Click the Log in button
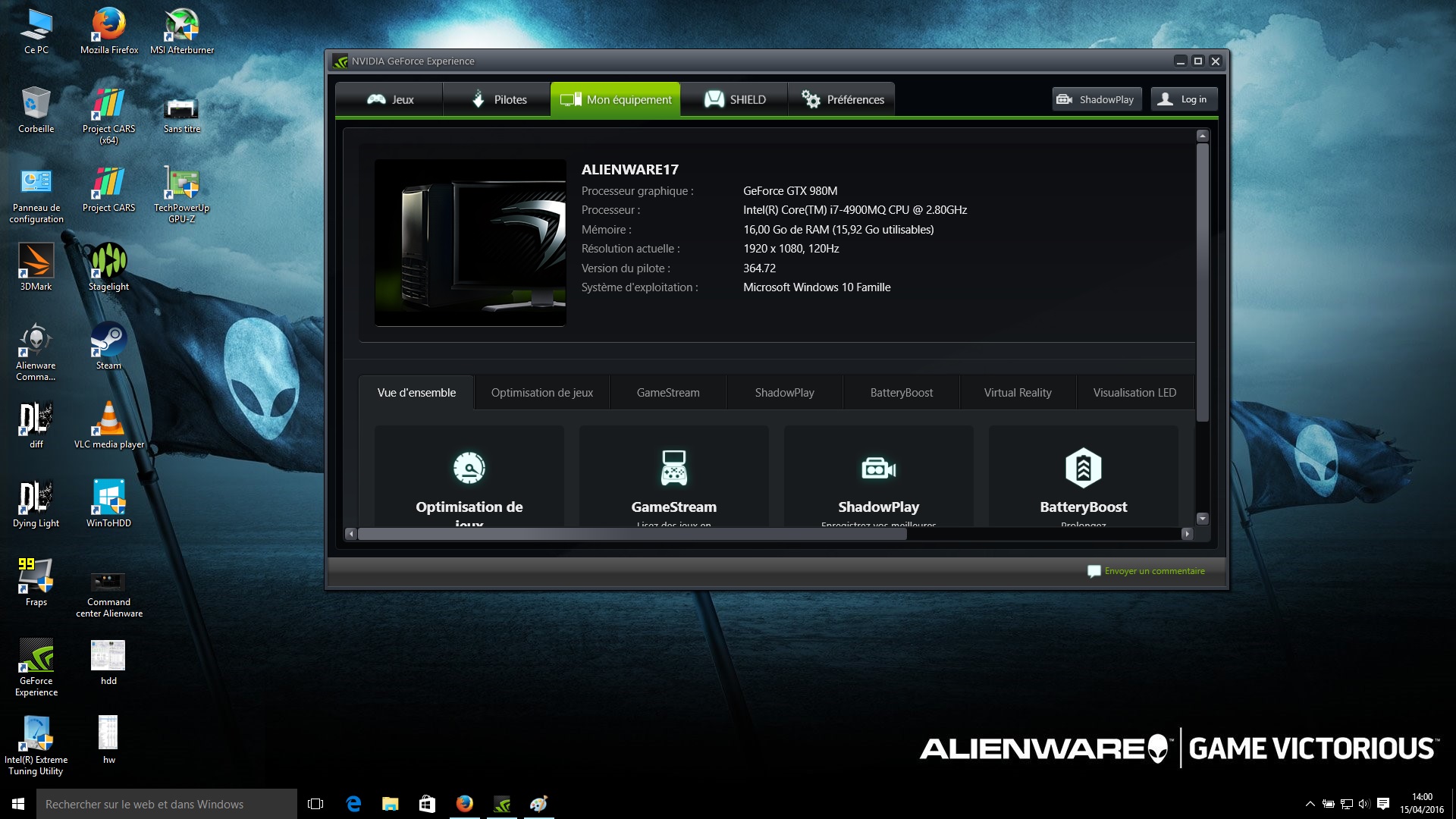Viewport: 1456px width, 819px height. pos(1185,99)
